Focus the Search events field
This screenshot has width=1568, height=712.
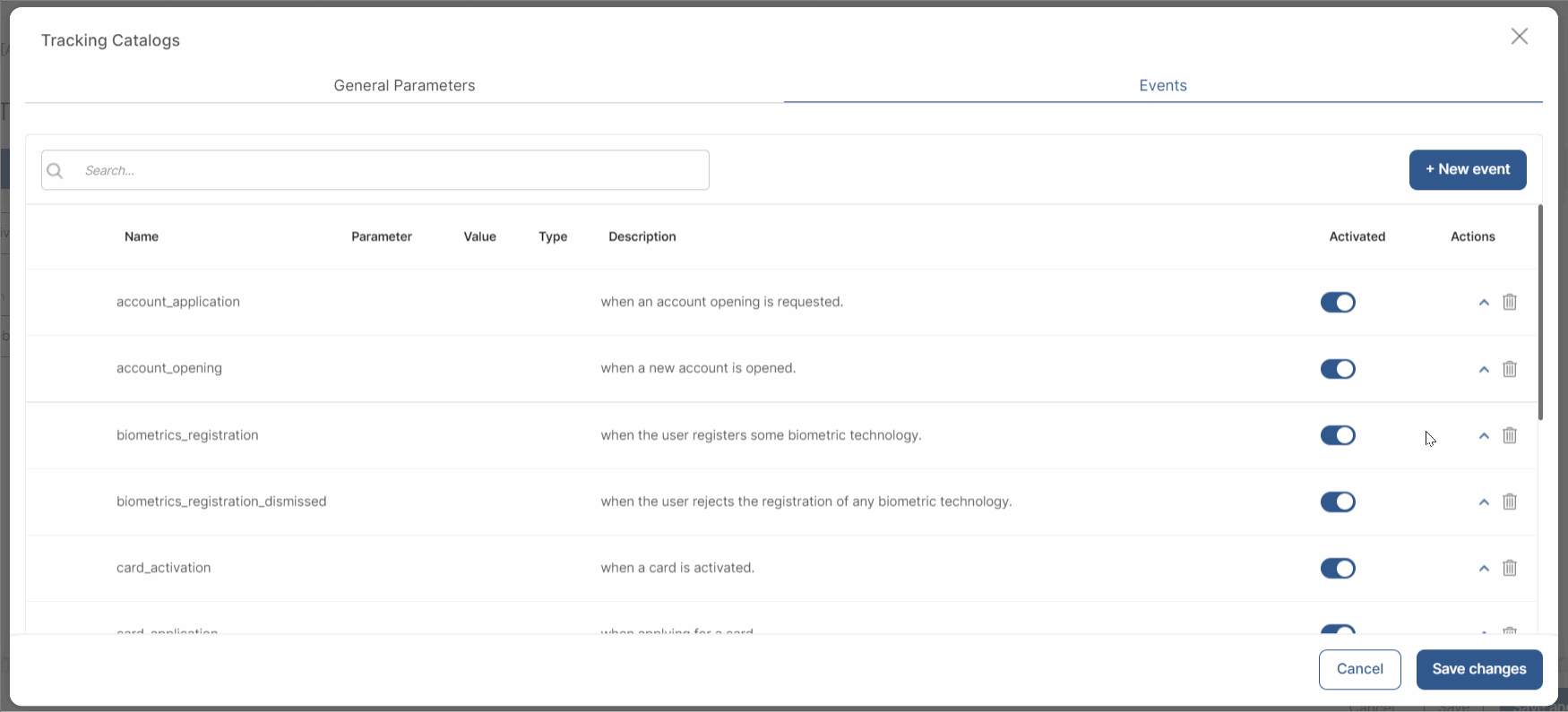point(375,170)
